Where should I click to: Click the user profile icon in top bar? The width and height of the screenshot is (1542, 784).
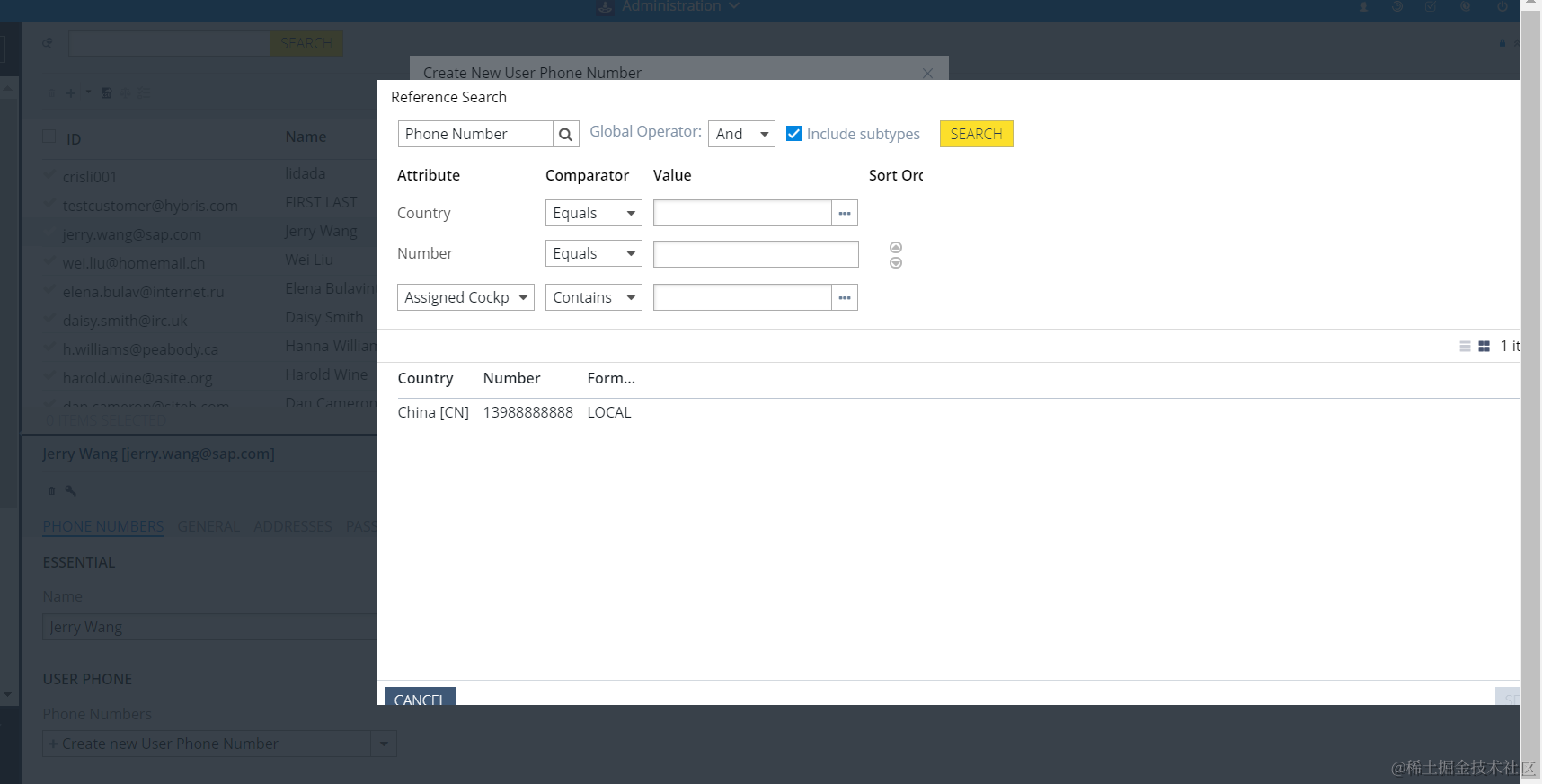pyautogui.click(x=1363, y=6)
